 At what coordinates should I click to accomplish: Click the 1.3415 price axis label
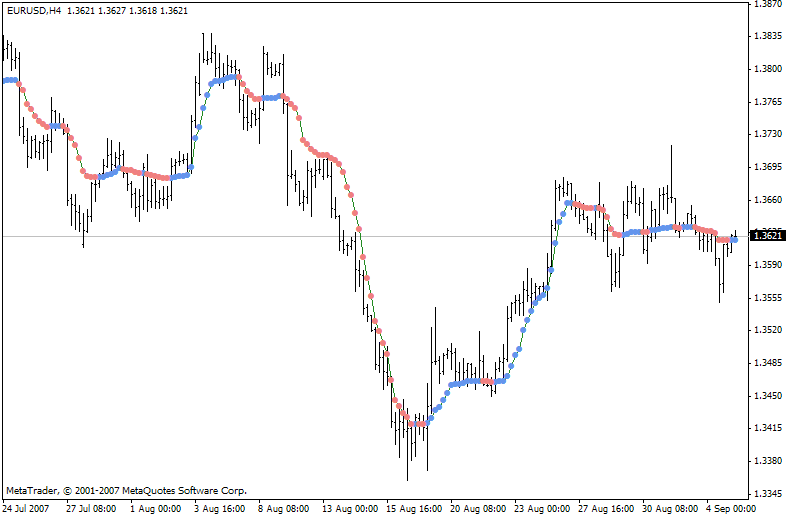tap(767, 428)
